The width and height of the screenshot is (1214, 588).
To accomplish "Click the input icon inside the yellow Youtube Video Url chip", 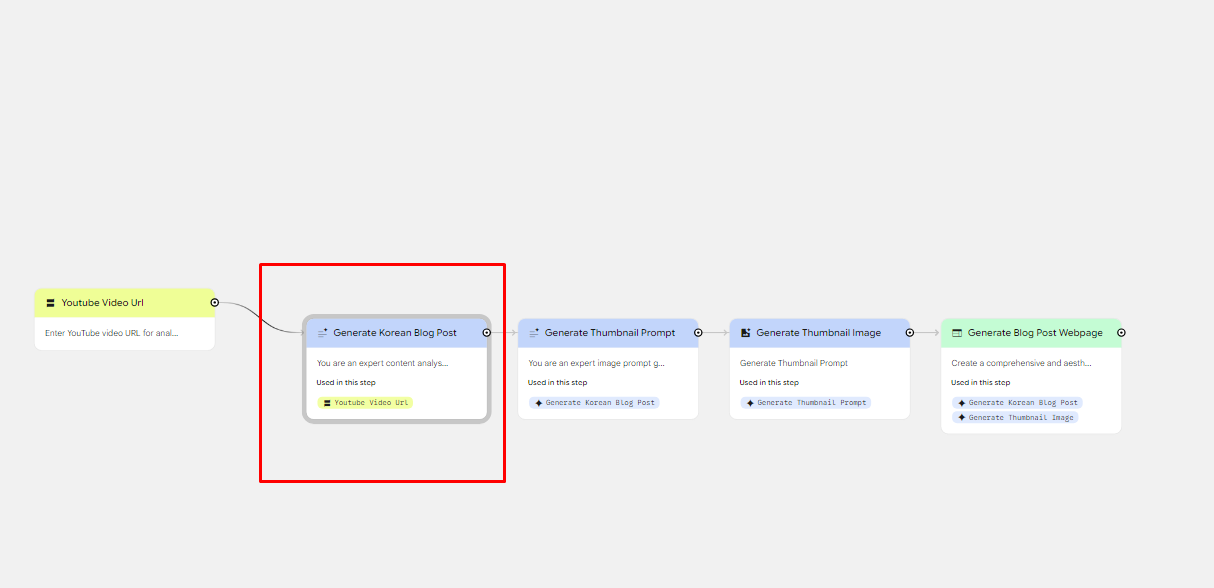I will (x=327, y=403).
